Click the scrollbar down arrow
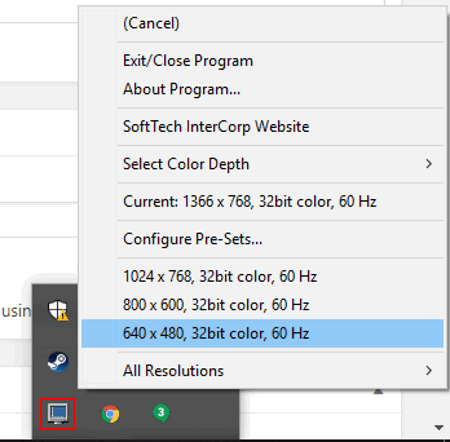Image resolution: width=450 pixels, height=442 pixels. coord(439,427)
